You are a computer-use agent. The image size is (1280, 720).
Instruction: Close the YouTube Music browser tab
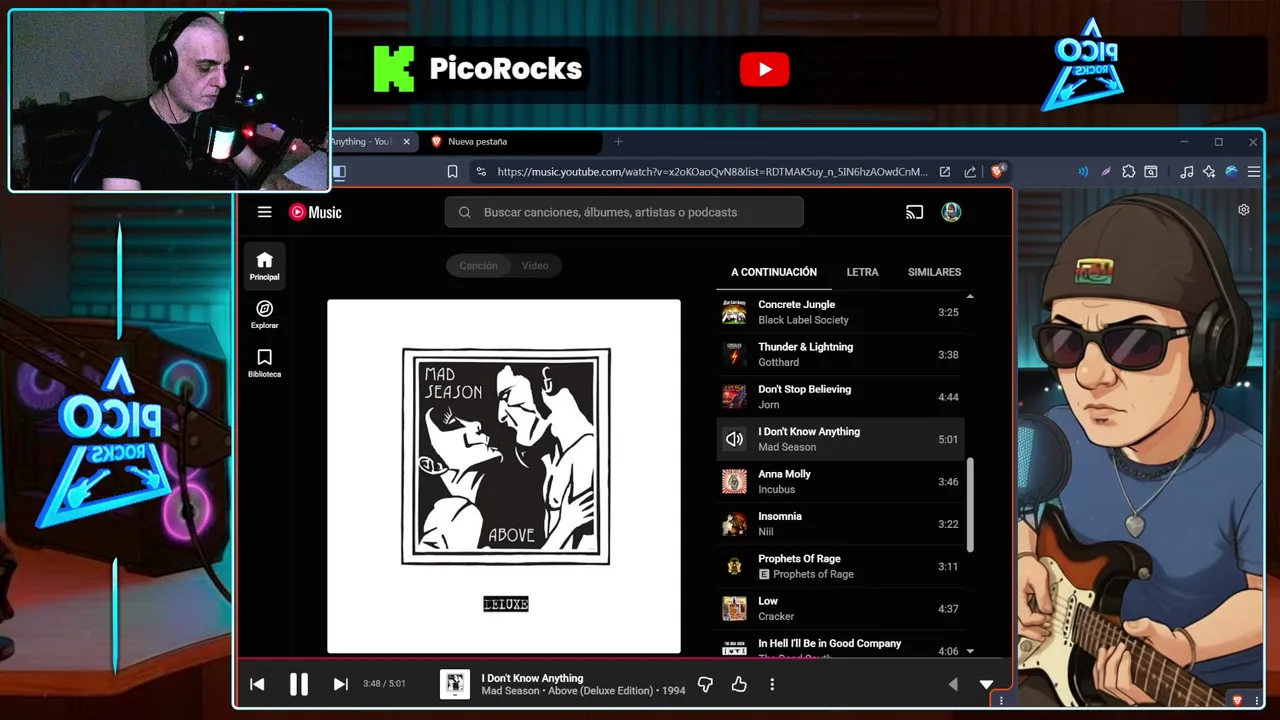[x=406, y=142]
